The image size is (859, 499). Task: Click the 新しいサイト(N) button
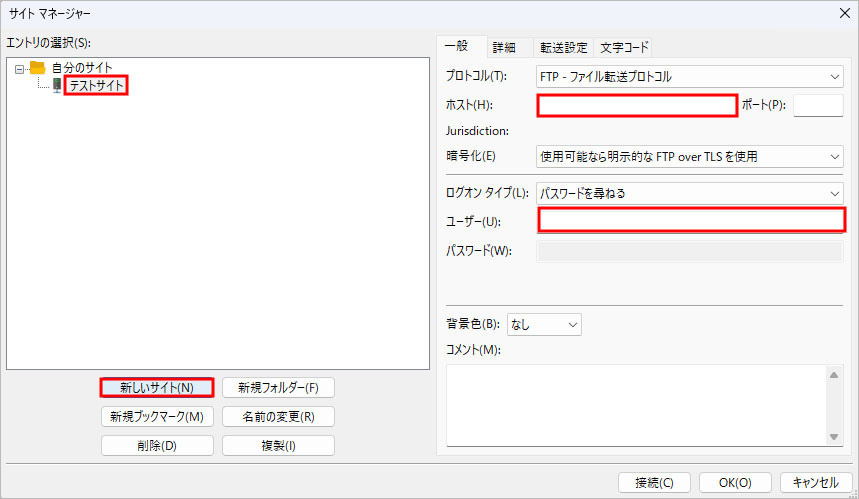tap(157, 388)
